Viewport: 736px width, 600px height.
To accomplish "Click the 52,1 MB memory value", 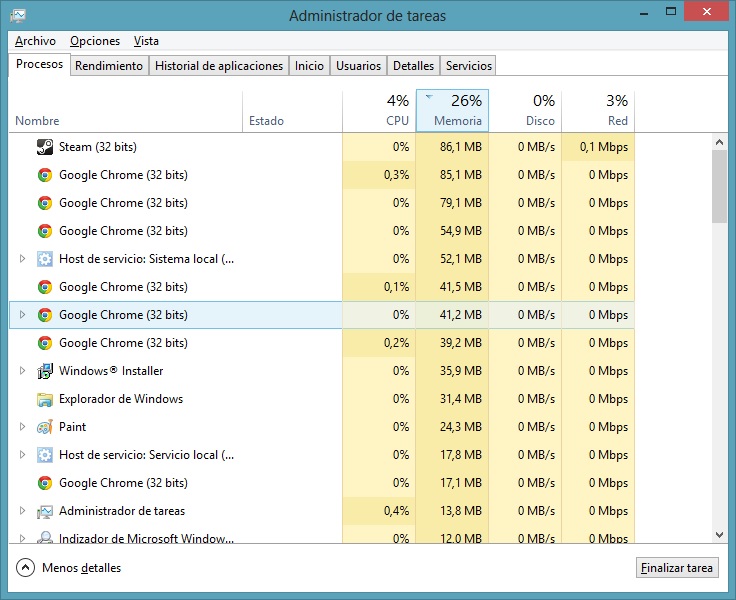I will (460, 259).
